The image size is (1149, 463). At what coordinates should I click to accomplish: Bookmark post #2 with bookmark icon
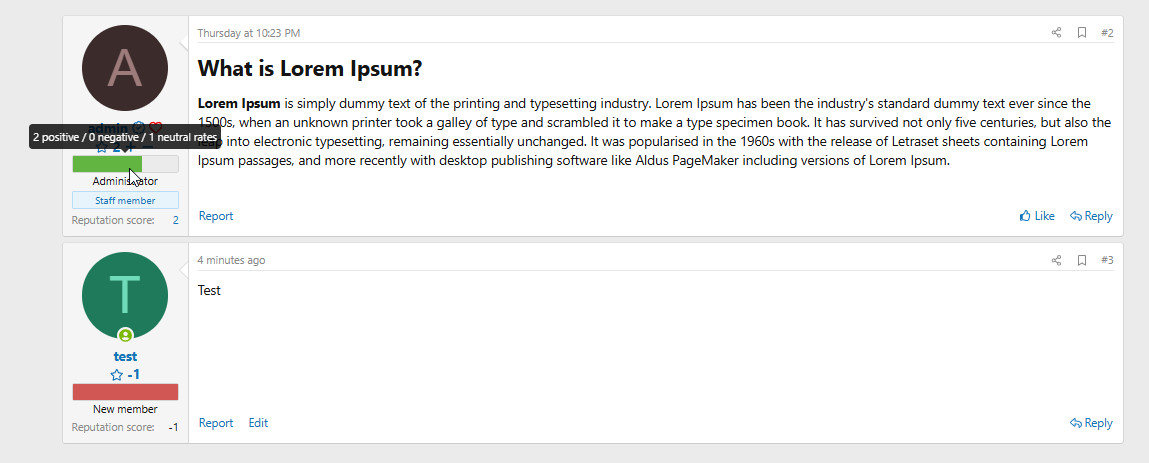pos(1082,32)
